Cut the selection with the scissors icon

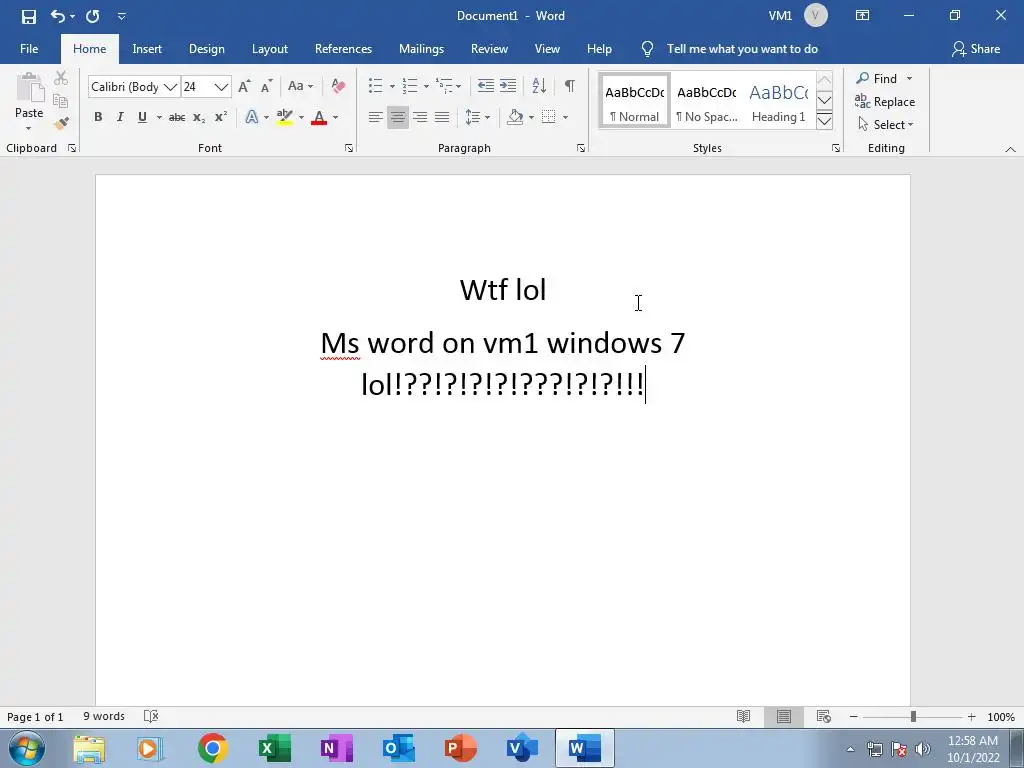pos(61,78)
